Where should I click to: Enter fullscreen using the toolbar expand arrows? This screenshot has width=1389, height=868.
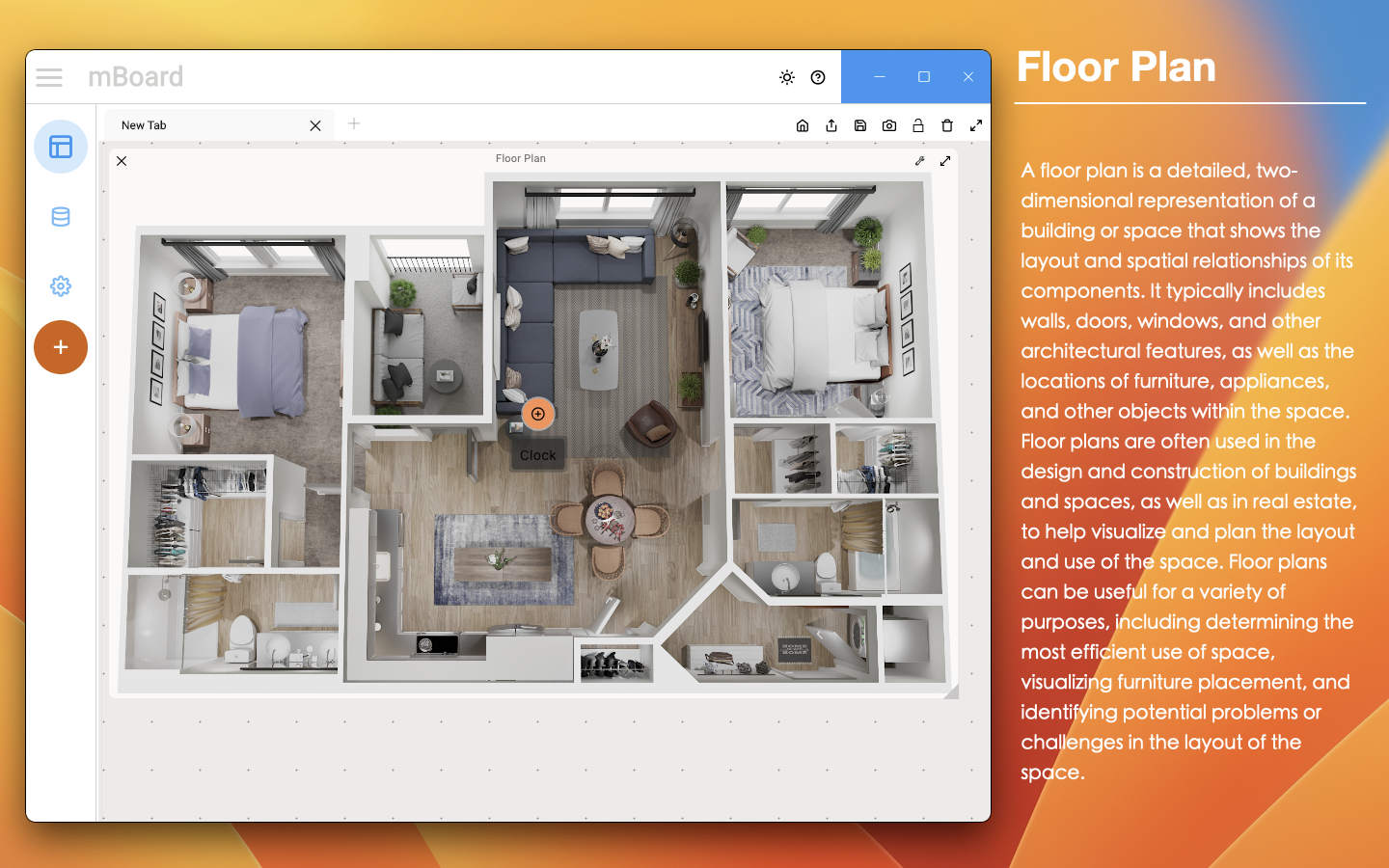coord(976,125)
